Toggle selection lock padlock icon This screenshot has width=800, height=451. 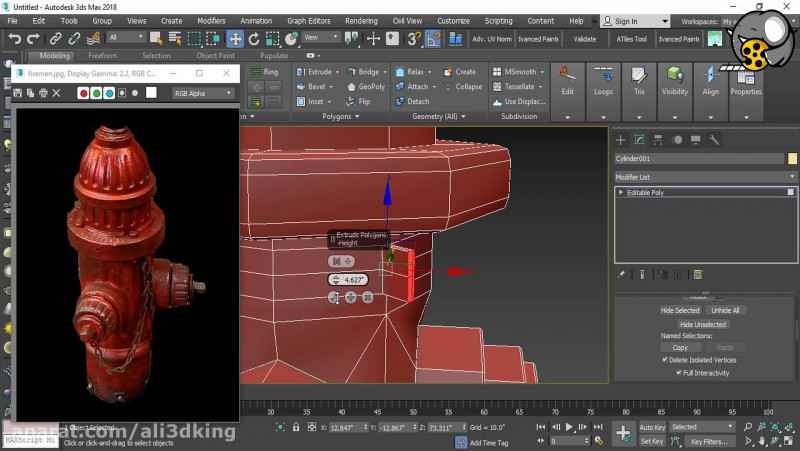coord(296,428)
